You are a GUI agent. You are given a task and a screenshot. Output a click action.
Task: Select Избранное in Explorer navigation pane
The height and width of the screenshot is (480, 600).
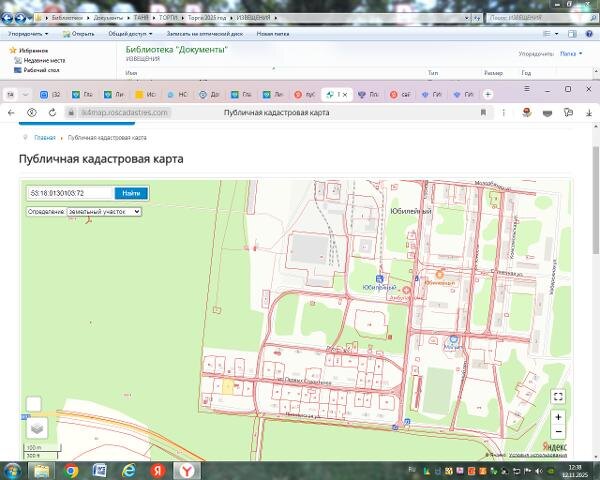click(29, 51)
